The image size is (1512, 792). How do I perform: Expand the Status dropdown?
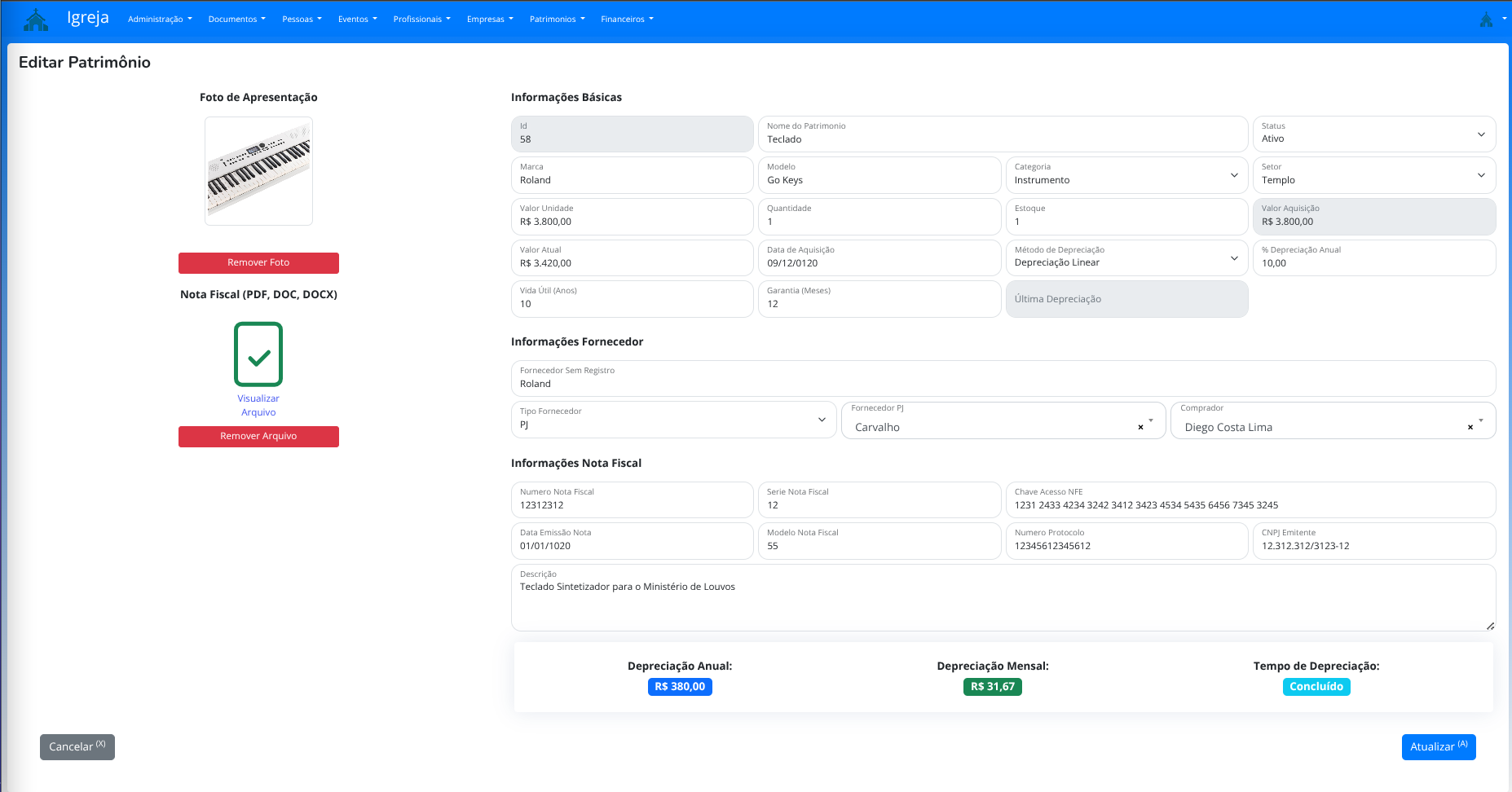pos(1373,134)
